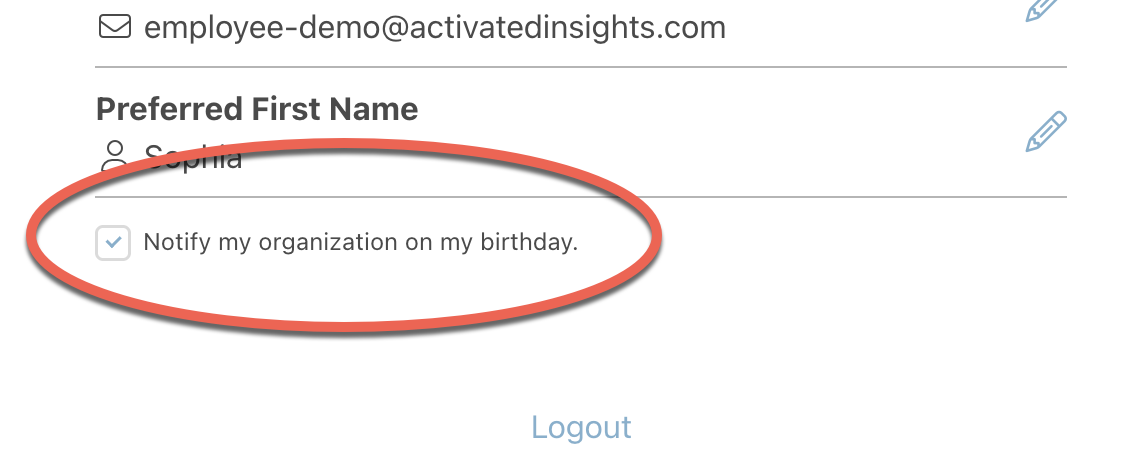This screenshot has width=1126, height=472.
Task: Click the 'Notify my organization' label text
Action: [272, 243]
